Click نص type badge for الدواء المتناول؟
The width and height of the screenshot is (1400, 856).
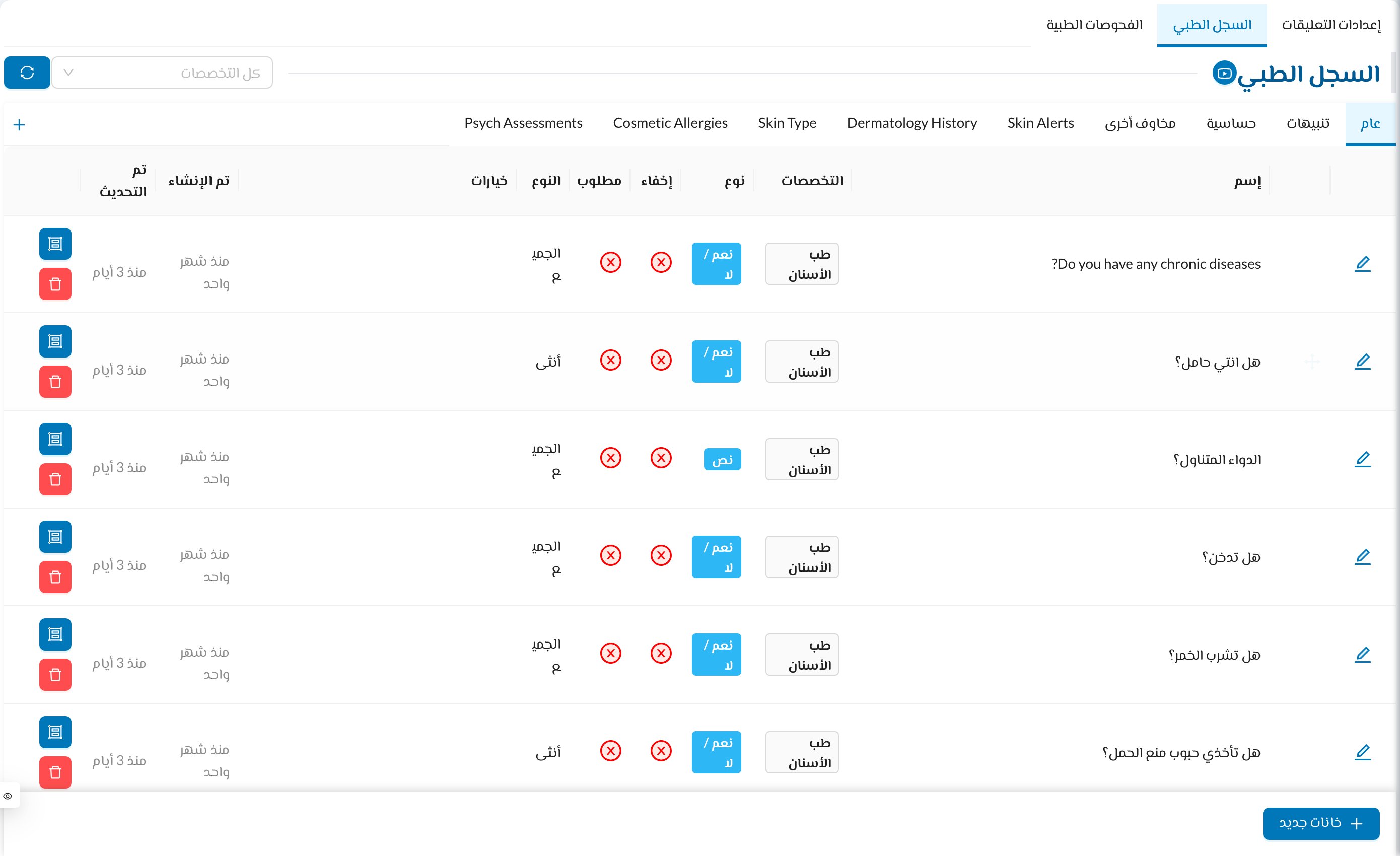(722, 460)
